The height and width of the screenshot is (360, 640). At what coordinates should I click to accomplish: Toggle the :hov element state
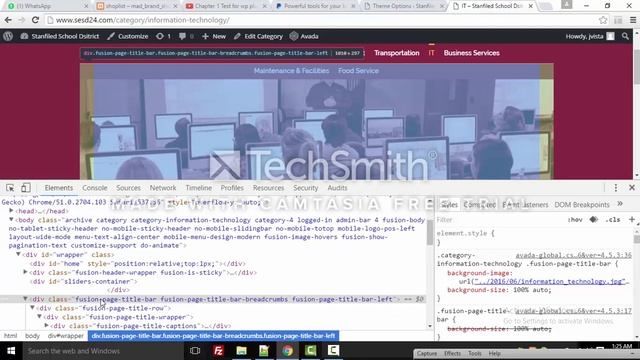[x=575, y=220]
